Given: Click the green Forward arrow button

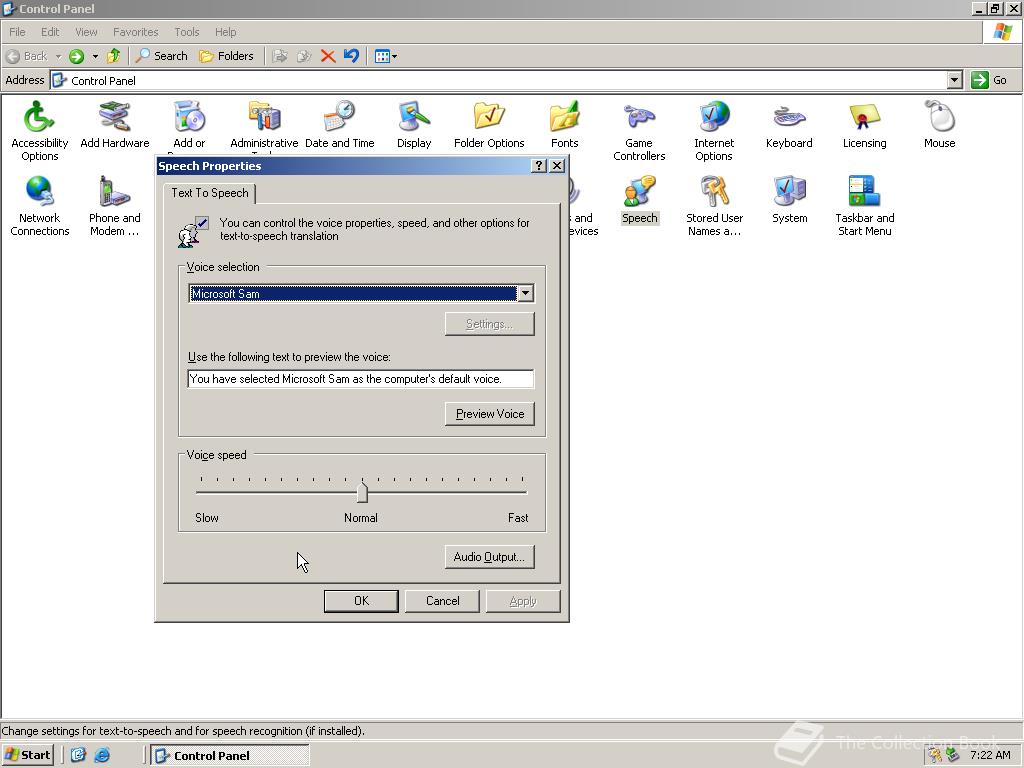Looking at the screenshot, I should [x=76, y=56].
